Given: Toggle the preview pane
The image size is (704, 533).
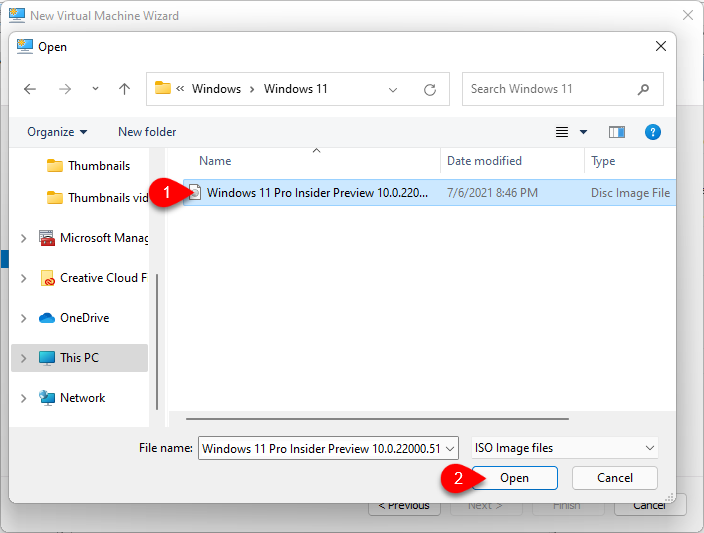Looking at the screenshot, I should [616, 132].
